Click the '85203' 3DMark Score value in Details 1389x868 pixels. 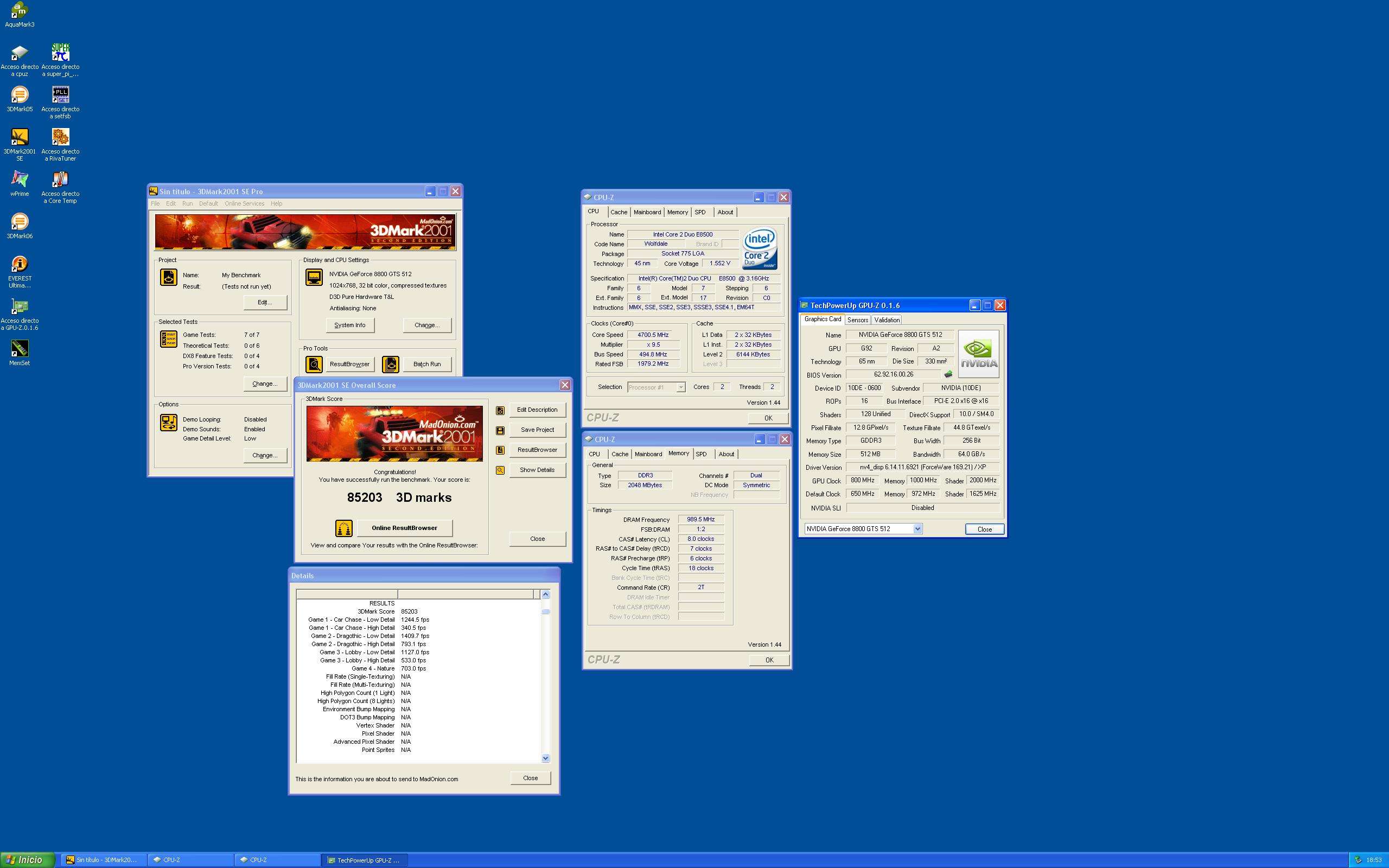pyautogui.click(x=409, y=612)
